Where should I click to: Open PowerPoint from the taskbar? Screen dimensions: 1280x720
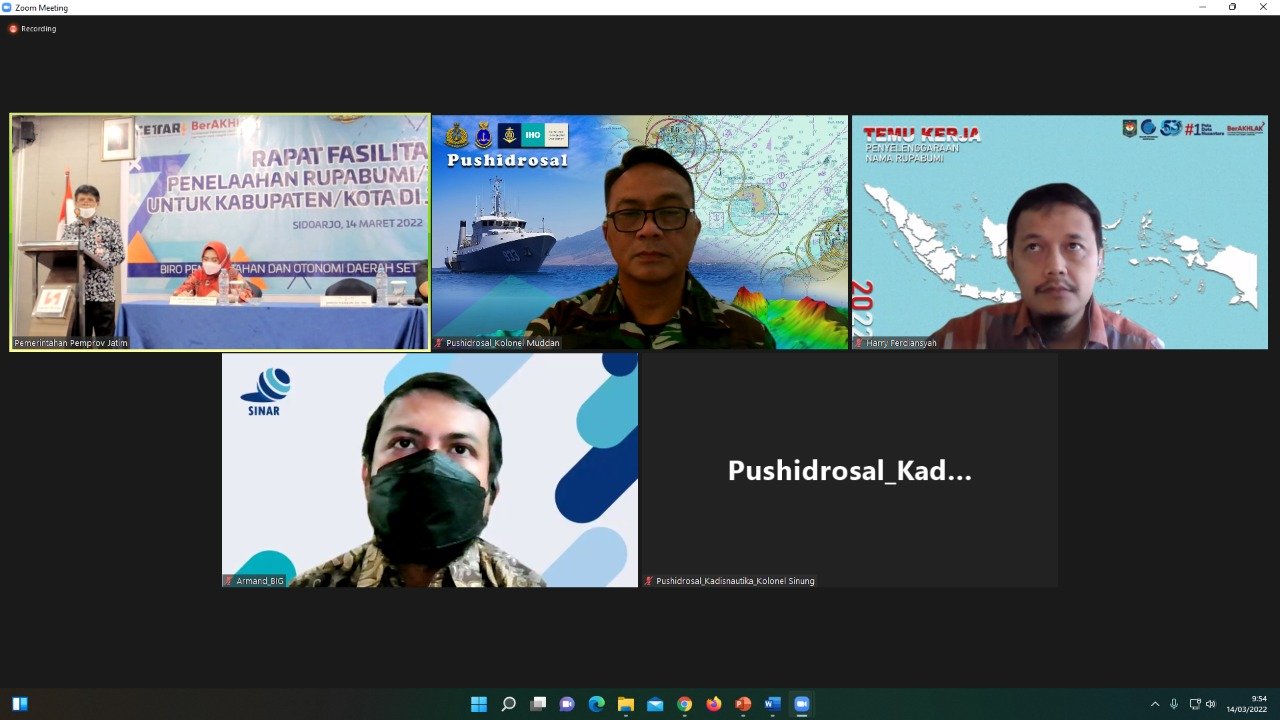click(x=743, y=704)
